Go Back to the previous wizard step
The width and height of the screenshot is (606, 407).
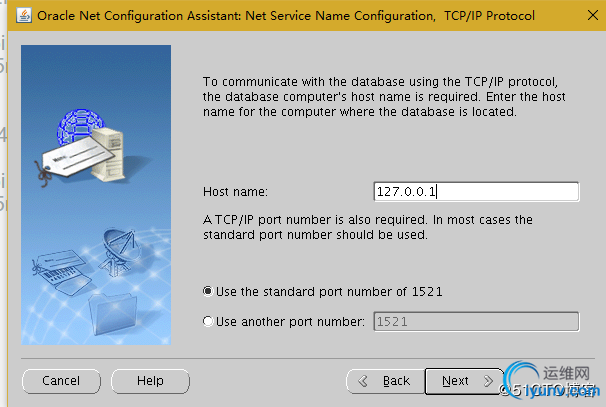tap(385, 381)
